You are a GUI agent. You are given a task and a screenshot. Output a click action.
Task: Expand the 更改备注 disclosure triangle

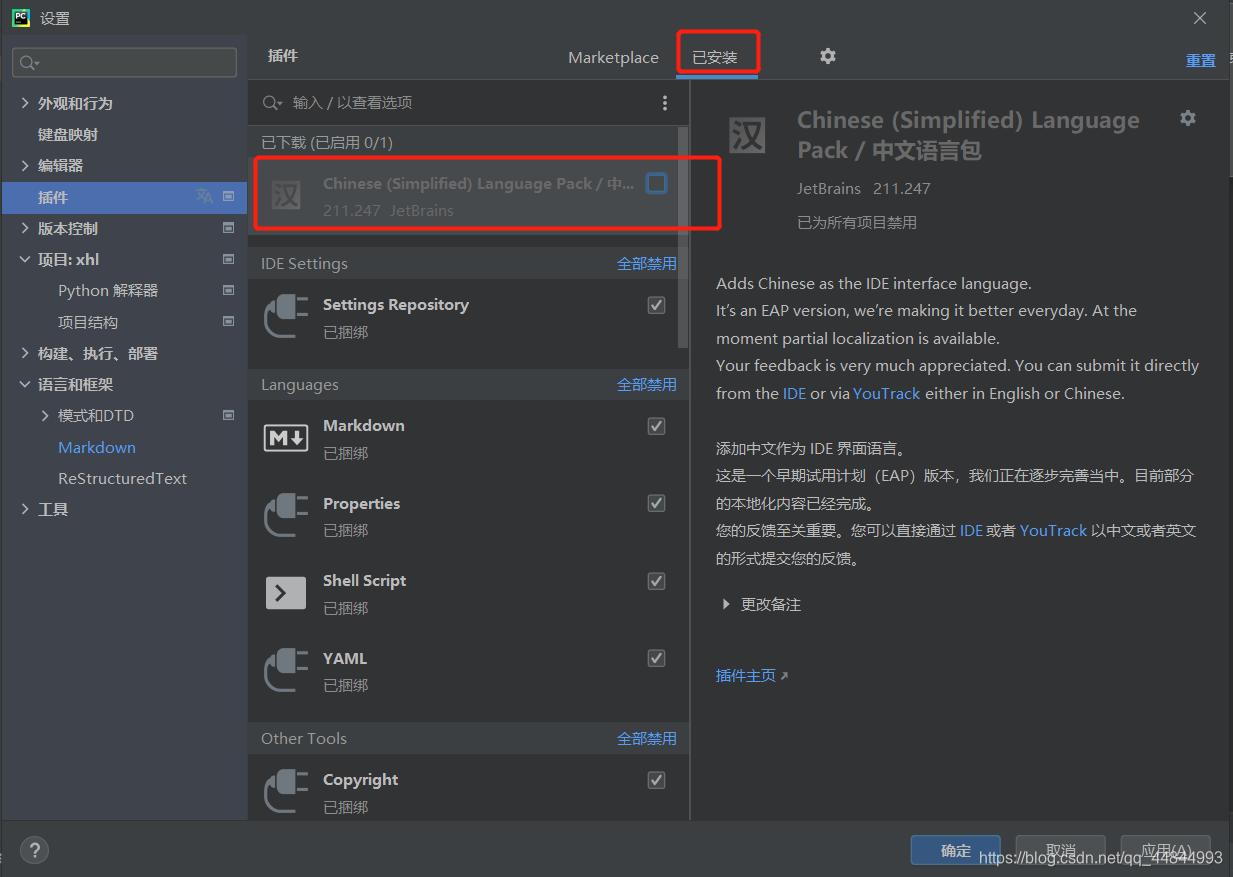click(726, 604)
